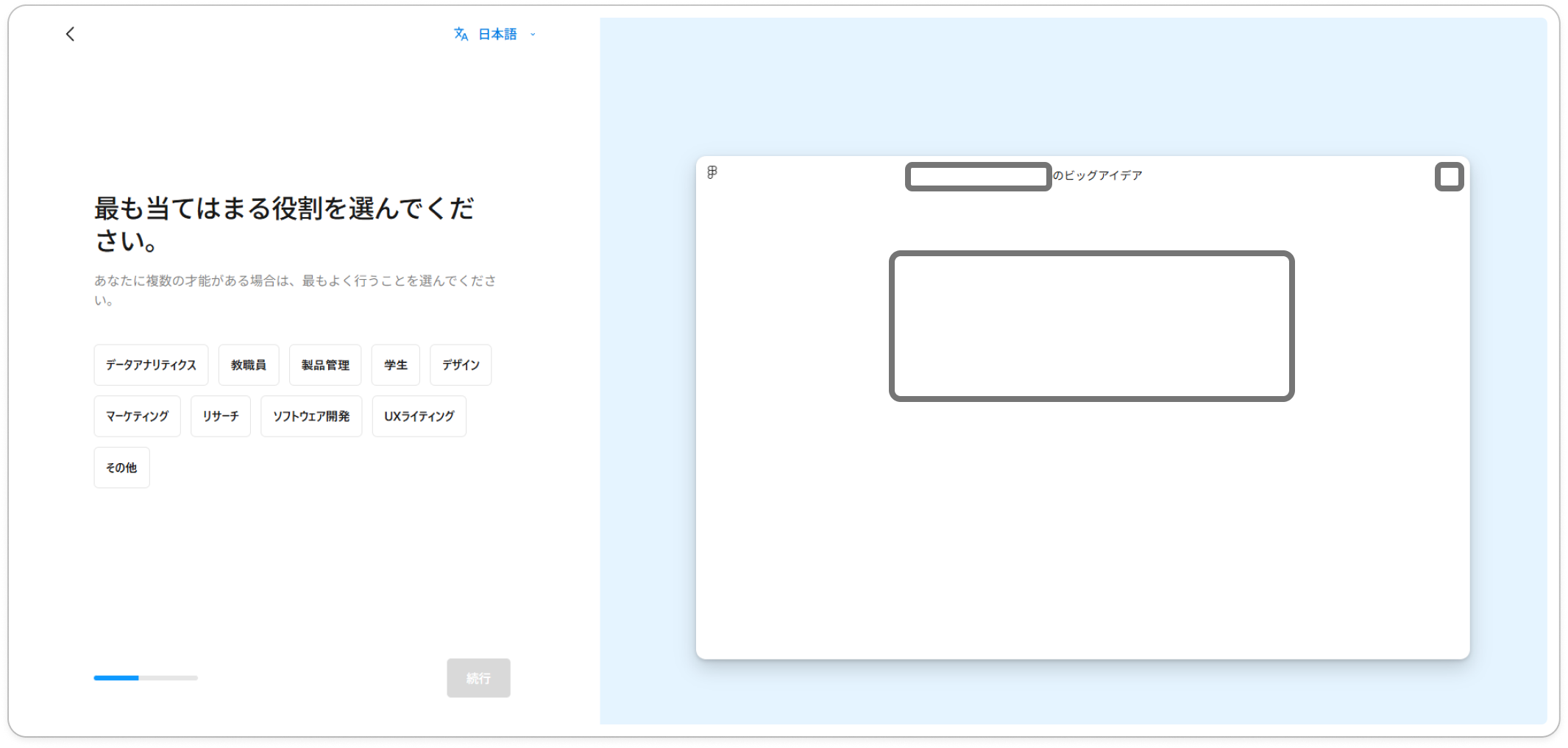Click the onboarding progress bar
The height and width of the screenshot is (748, 1568).
tap(146, 678)
